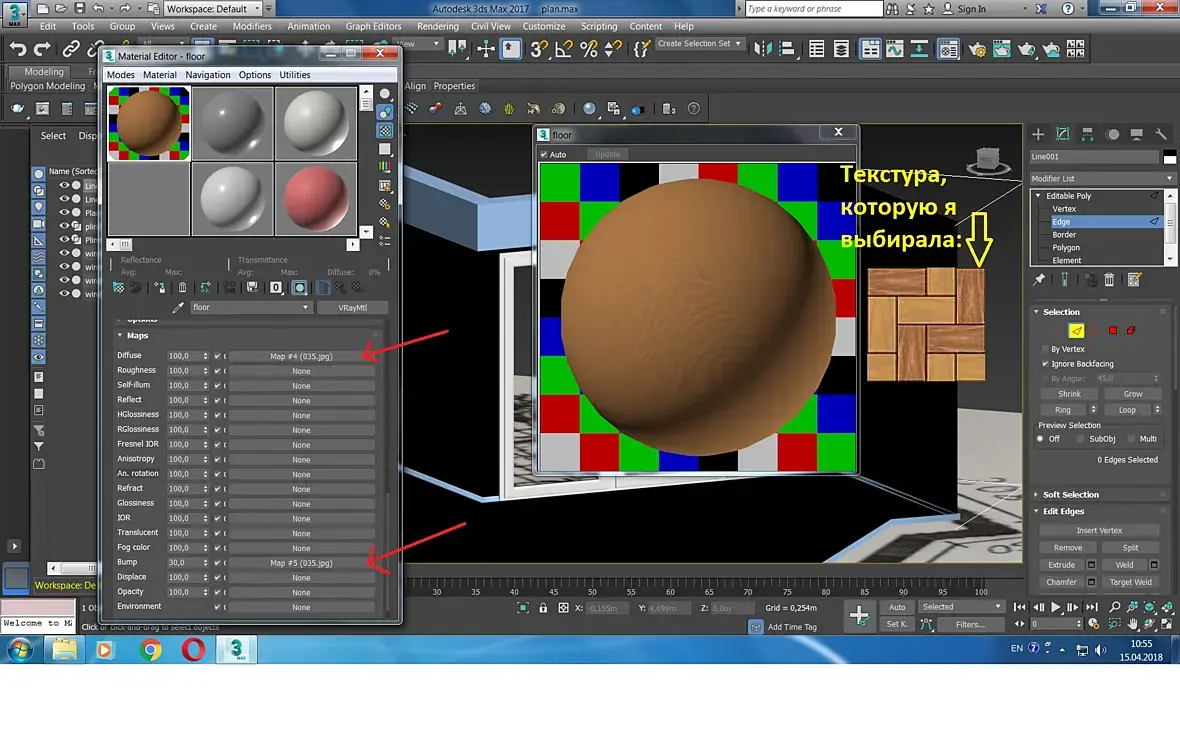Click the Undo arrow in main toolbar
Image resolution: width=1180 pixels, height=738 pixels.
coord(17,49)
